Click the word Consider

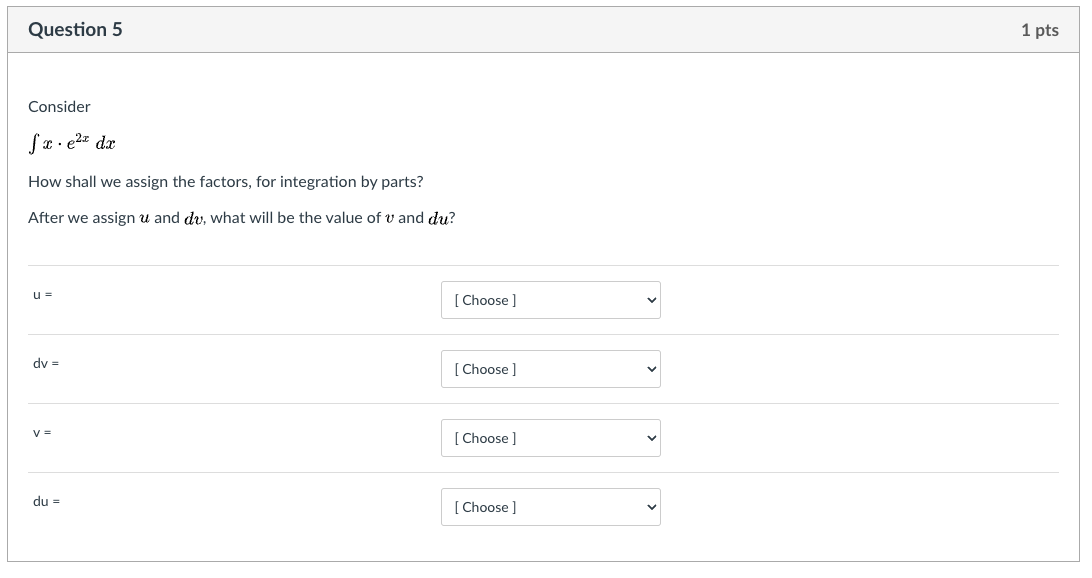click(x=59, y=106)
